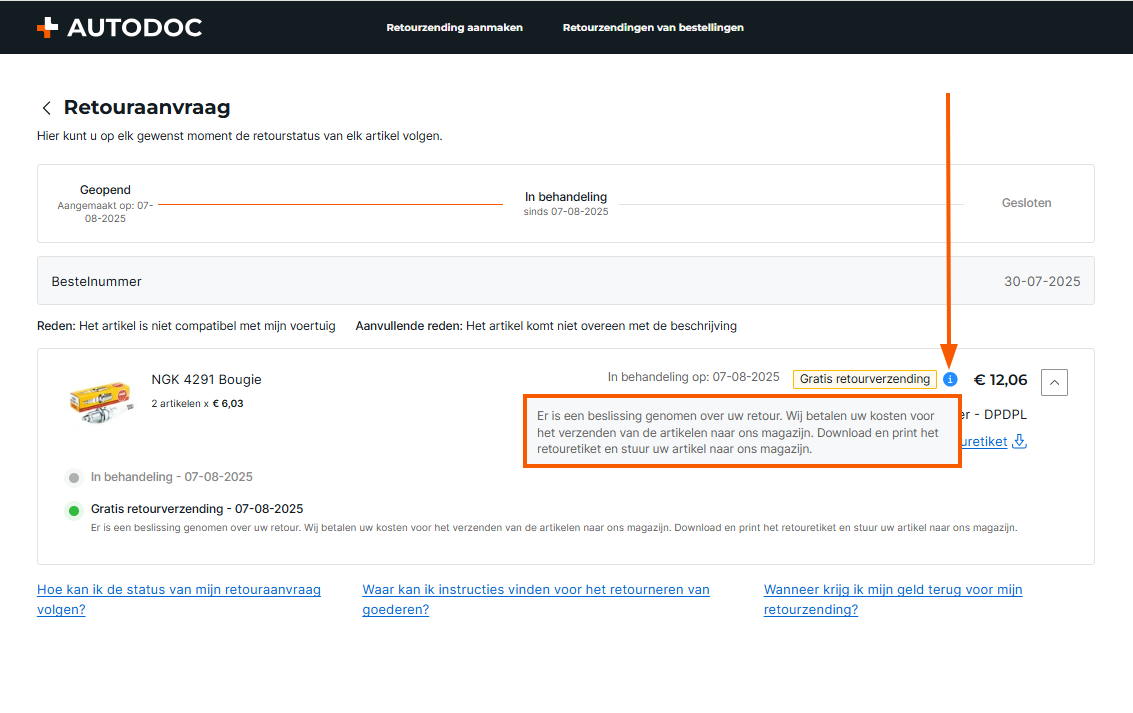The height and width of the screenshot is (713, 1133).
Task: Click the orange progress line after Geopend
Action: tap(330, 204)
